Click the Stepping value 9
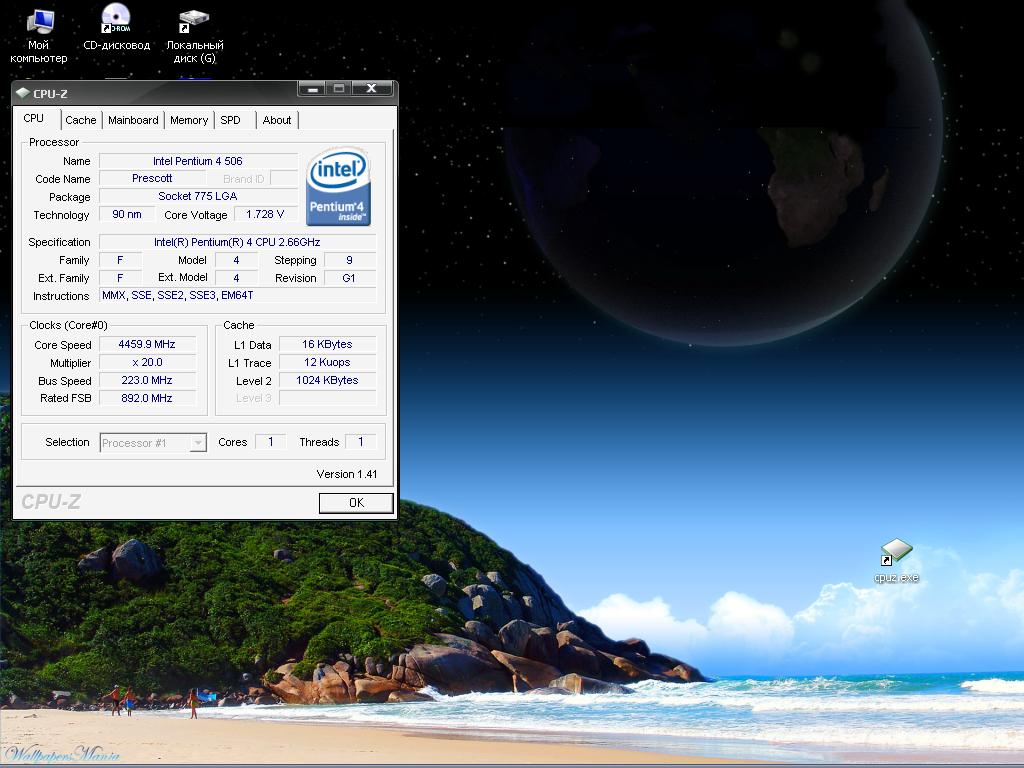Image resolution: width=1024 pixels, height=768 pixels. [349, 260]
